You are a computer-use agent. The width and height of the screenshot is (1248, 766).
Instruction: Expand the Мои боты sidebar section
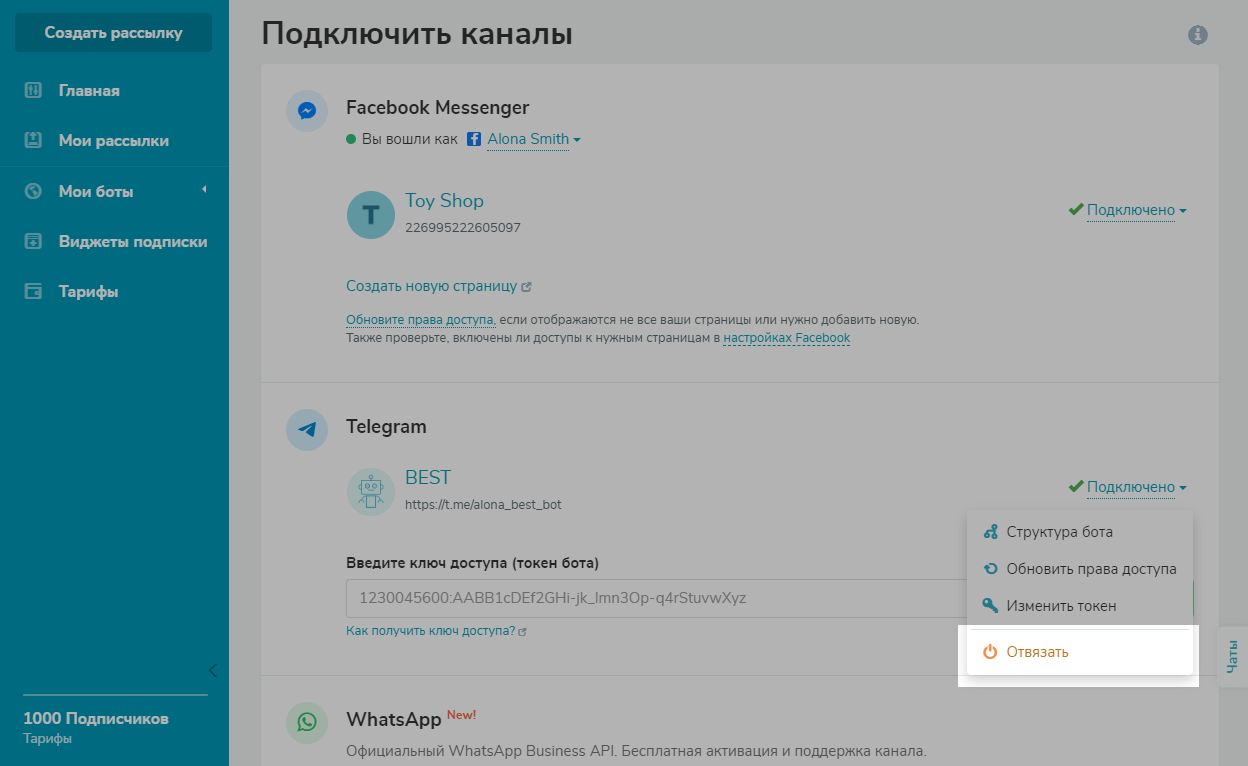(x=96, y=191)
